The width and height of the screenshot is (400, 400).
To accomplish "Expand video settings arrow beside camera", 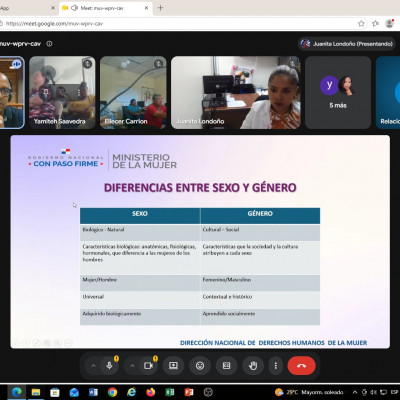I will [x=132, y=366].
